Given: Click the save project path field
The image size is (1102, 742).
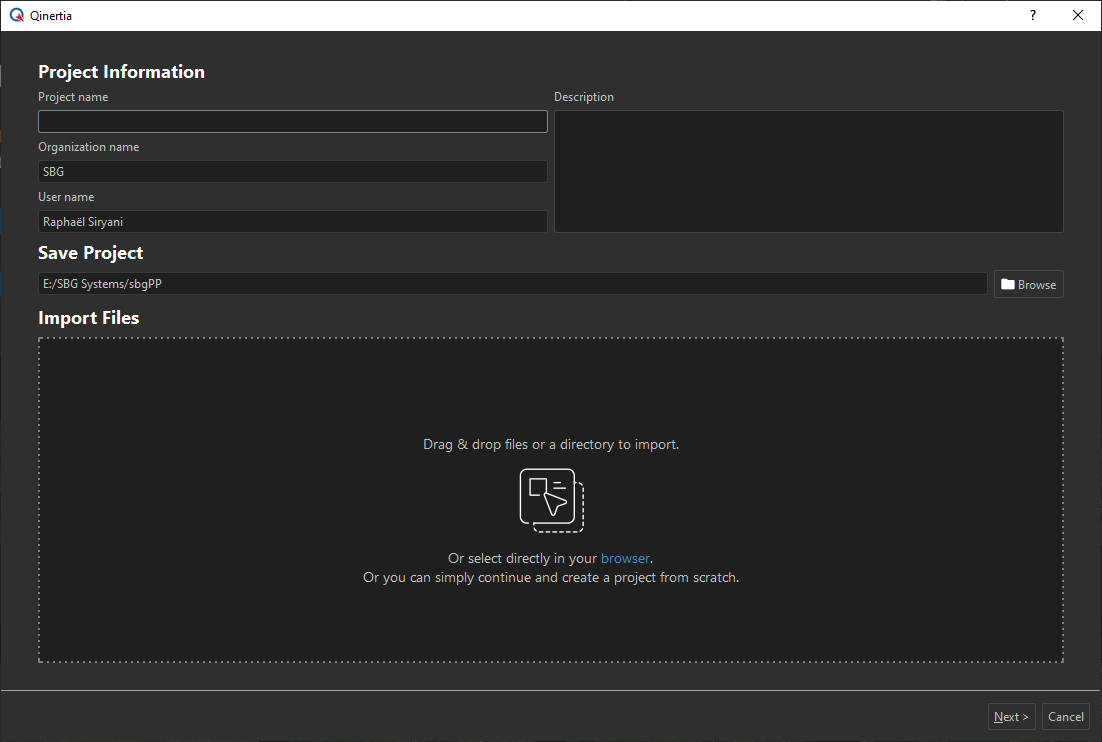Looking at the screenshot, I should [x=512, y=284].
